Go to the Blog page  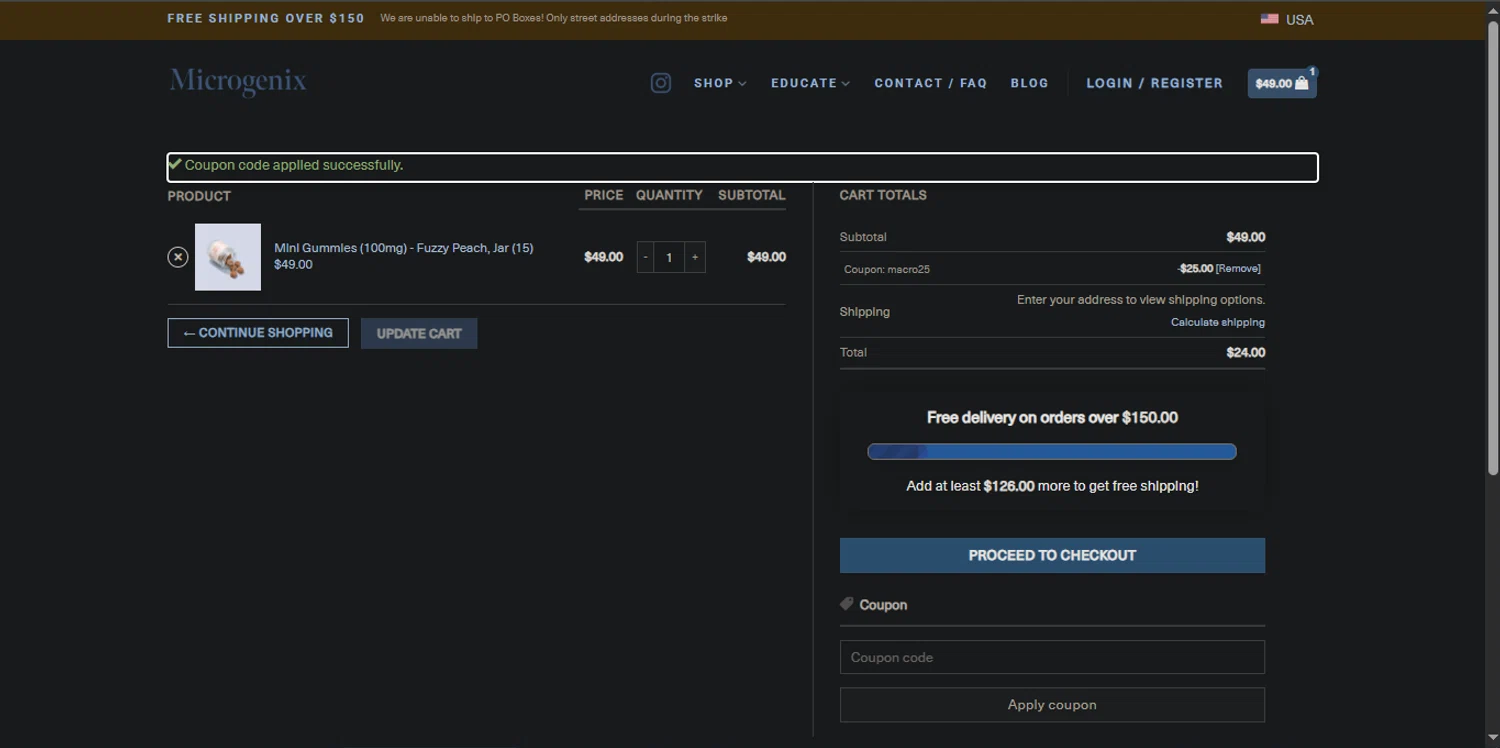coord(1029,83)
